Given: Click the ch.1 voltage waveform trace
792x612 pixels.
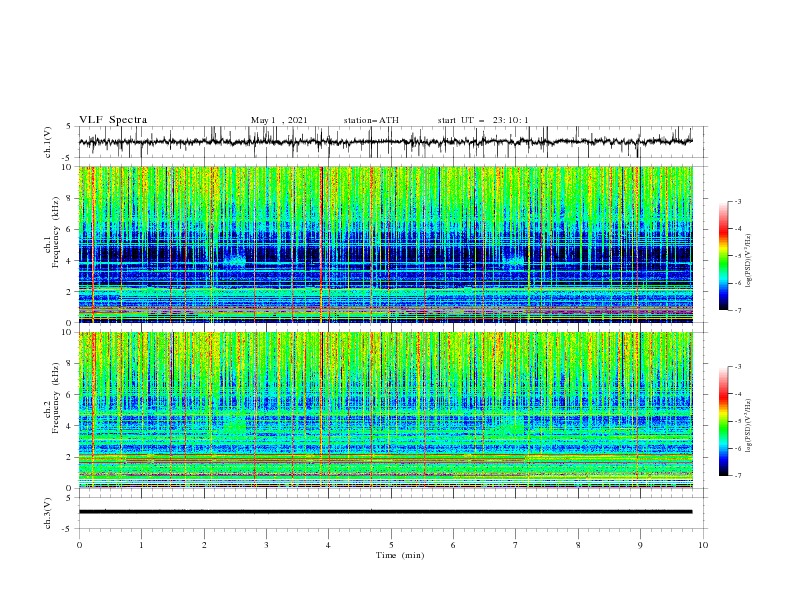Looking at the screenshot, I should pos(385,142).
